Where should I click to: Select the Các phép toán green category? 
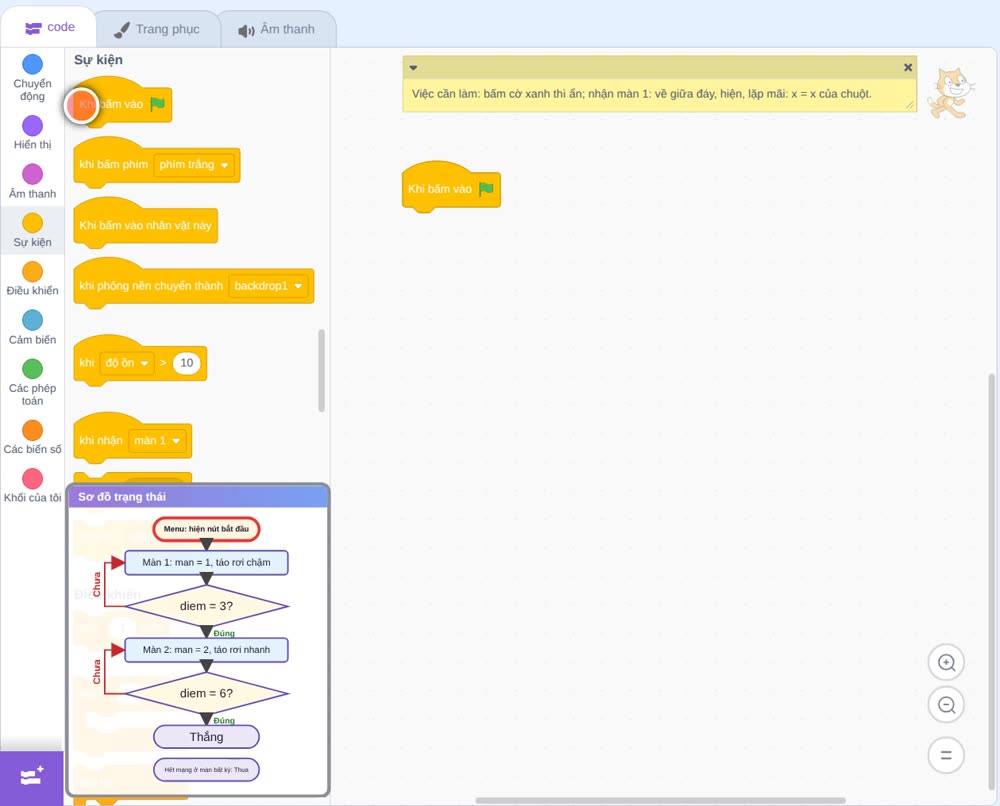(x=33, y=383)
